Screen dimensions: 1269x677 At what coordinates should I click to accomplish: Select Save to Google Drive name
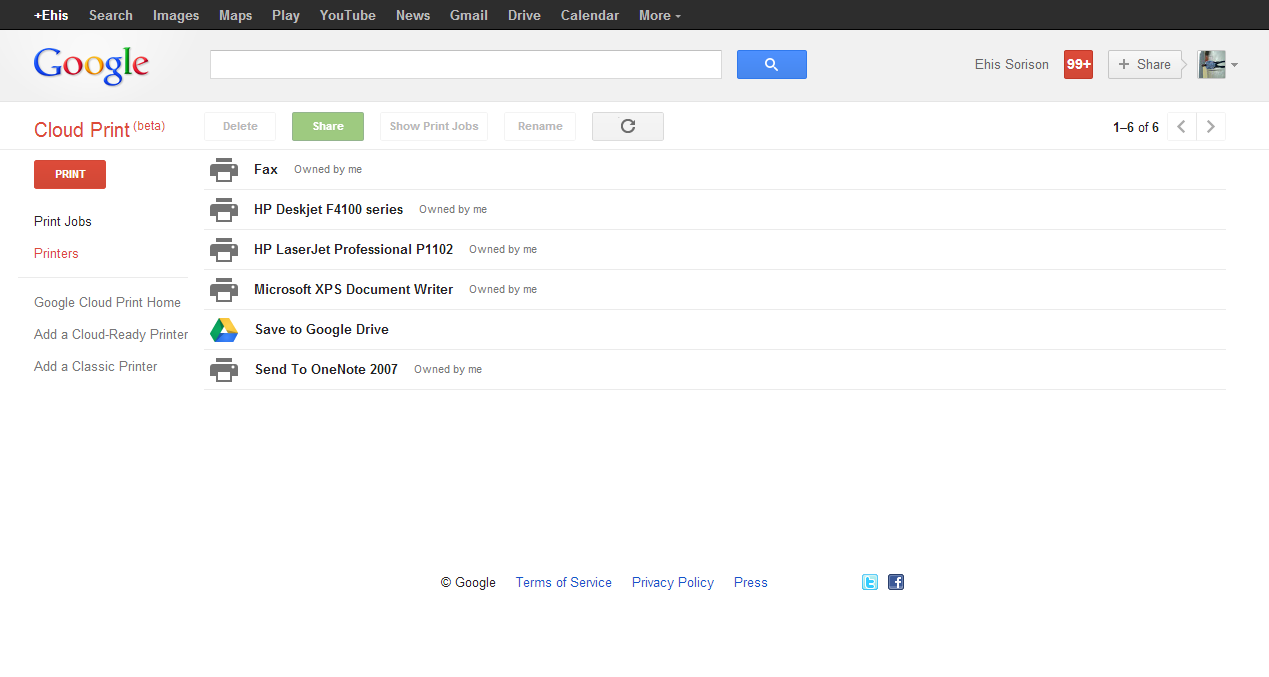pos(322,329)
